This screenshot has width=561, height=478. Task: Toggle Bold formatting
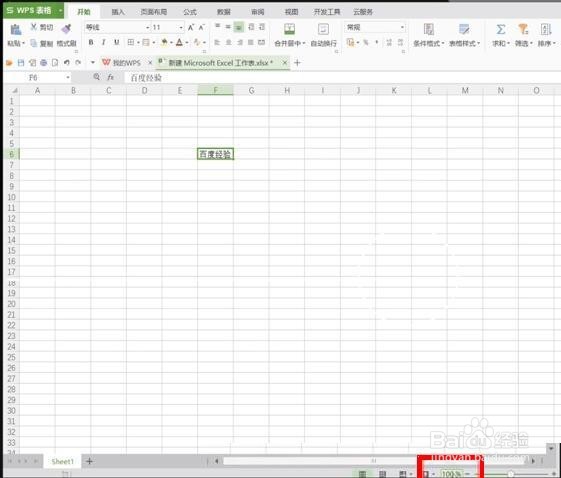click(91, 42)
